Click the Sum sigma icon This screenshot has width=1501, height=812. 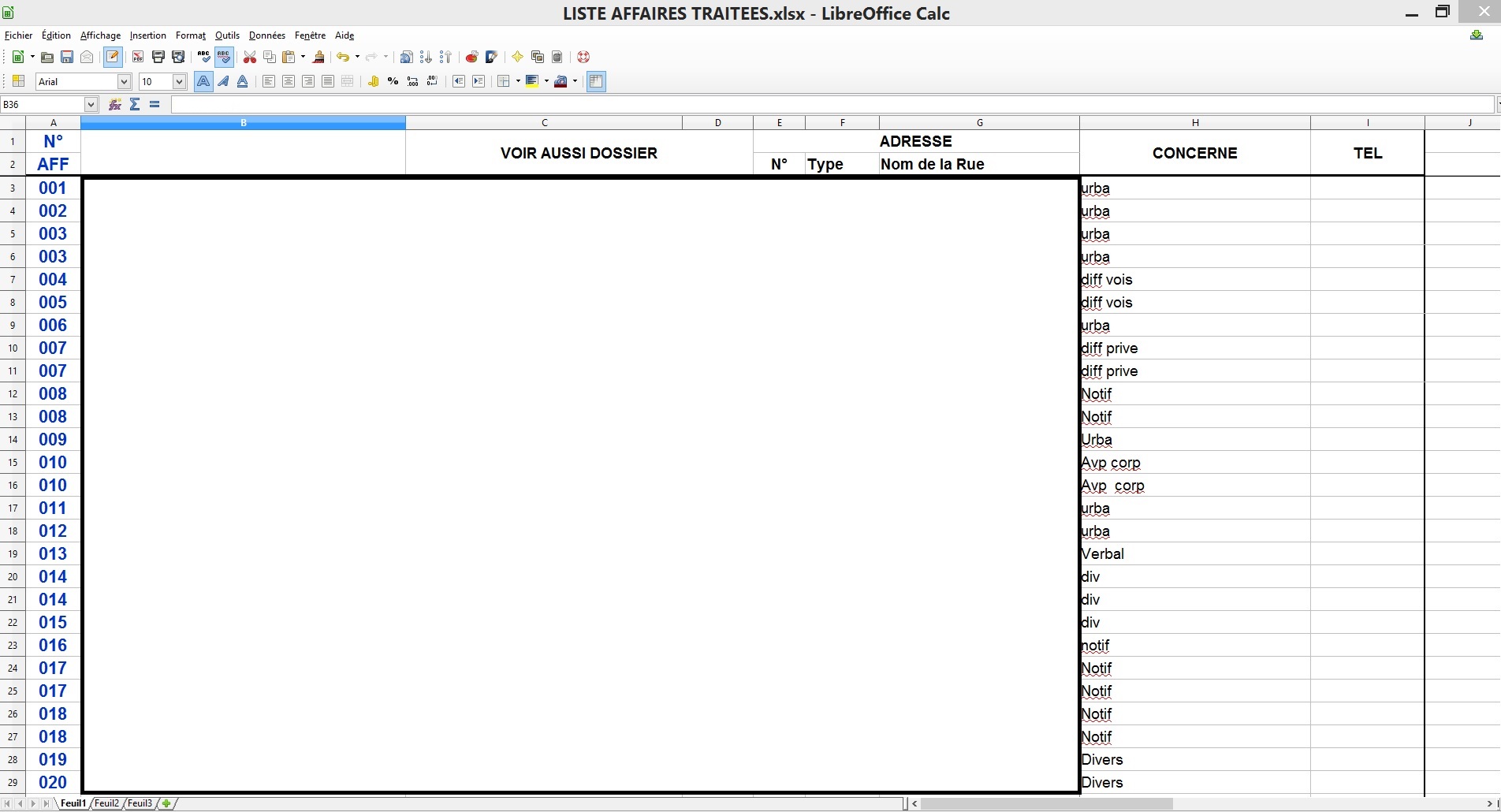click(x=135, y=104)
